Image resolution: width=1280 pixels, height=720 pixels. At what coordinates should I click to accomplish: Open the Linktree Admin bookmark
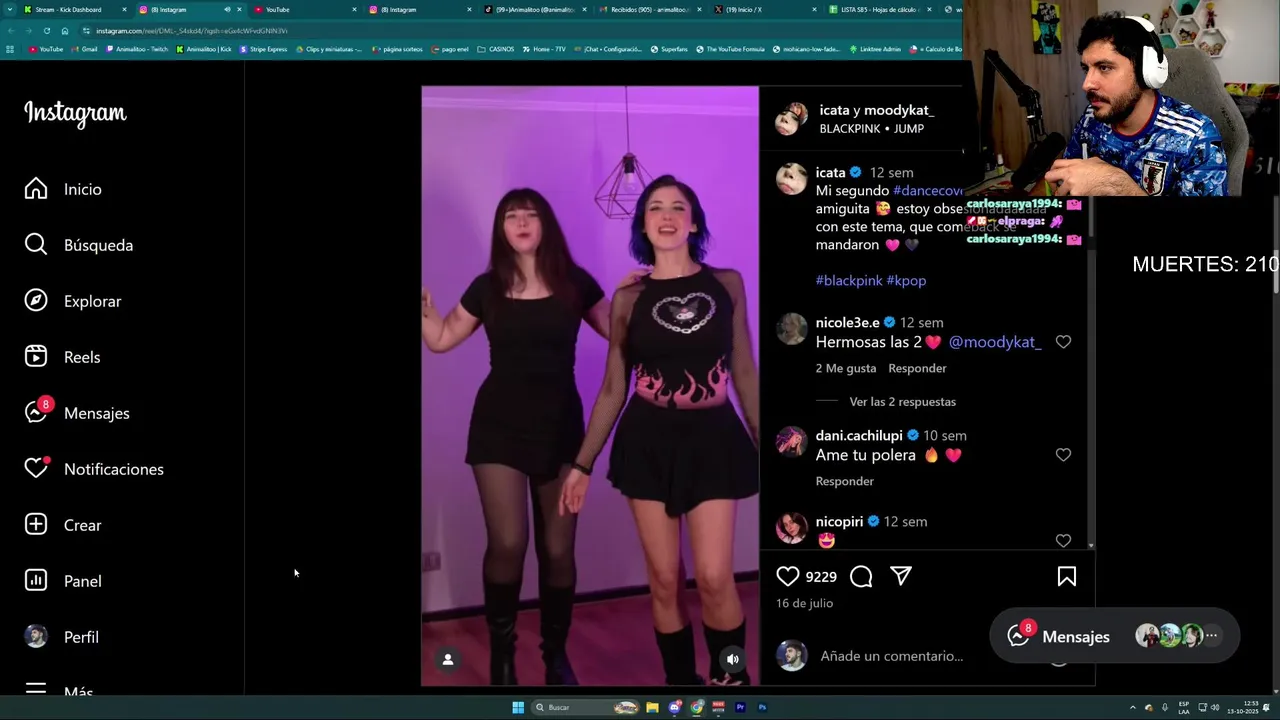875,49
